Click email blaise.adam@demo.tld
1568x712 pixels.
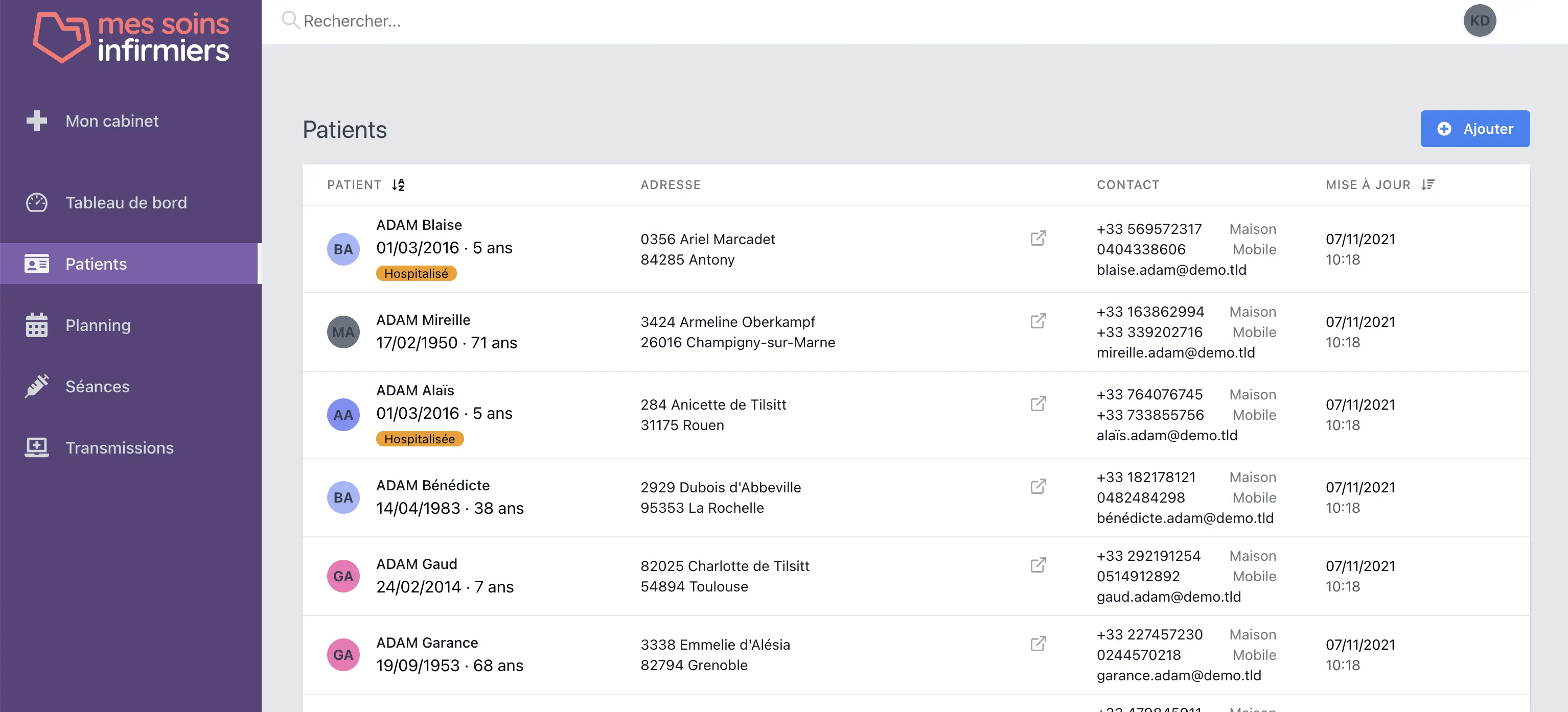tap(1171, 270)
